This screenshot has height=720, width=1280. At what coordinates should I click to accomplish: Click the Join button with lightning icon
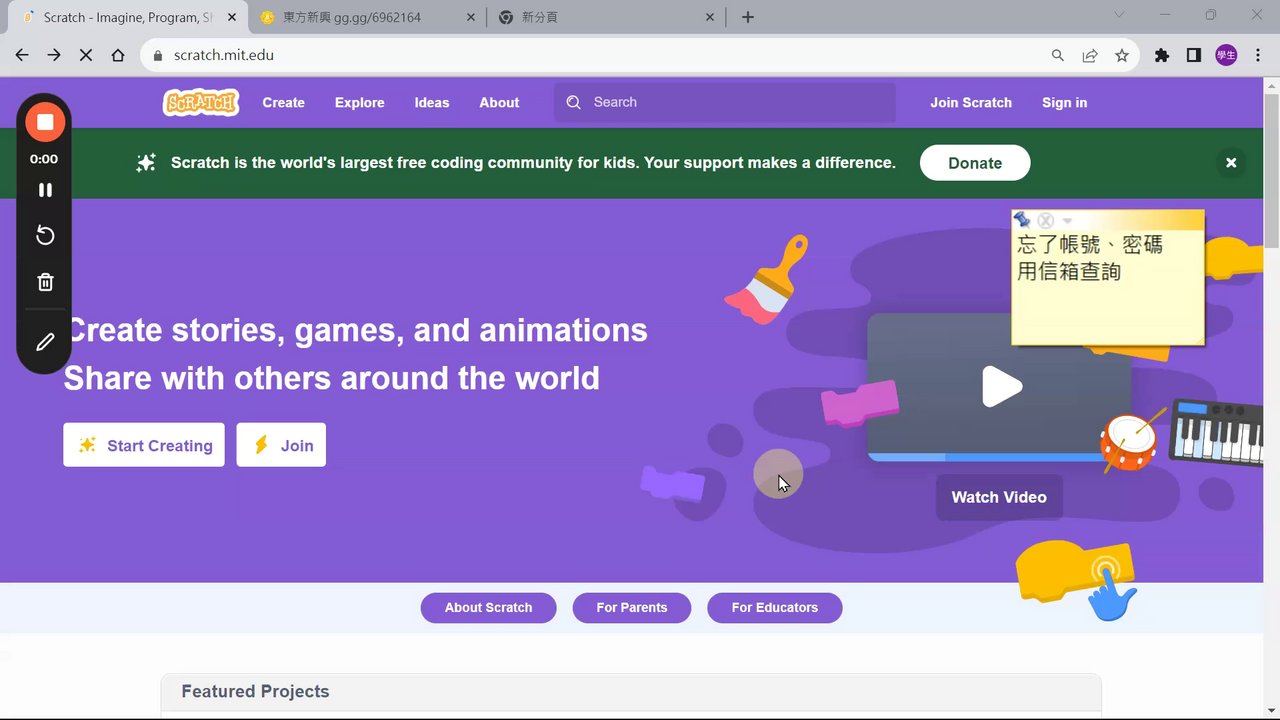coord(281,445)
